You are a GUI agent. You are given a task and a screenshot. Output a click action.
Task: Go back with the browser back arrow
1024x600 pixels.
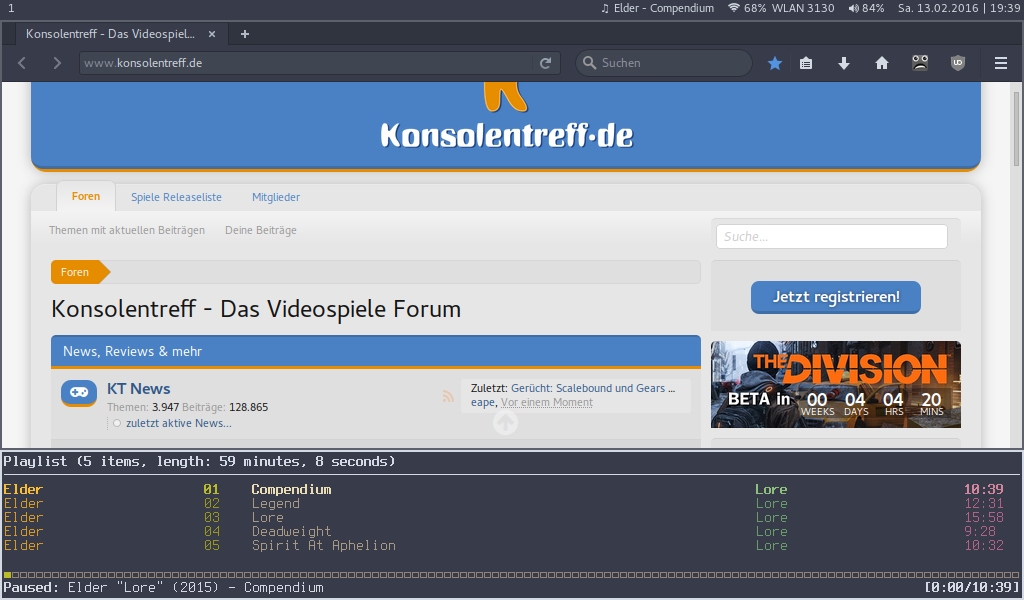coord(22,63)
